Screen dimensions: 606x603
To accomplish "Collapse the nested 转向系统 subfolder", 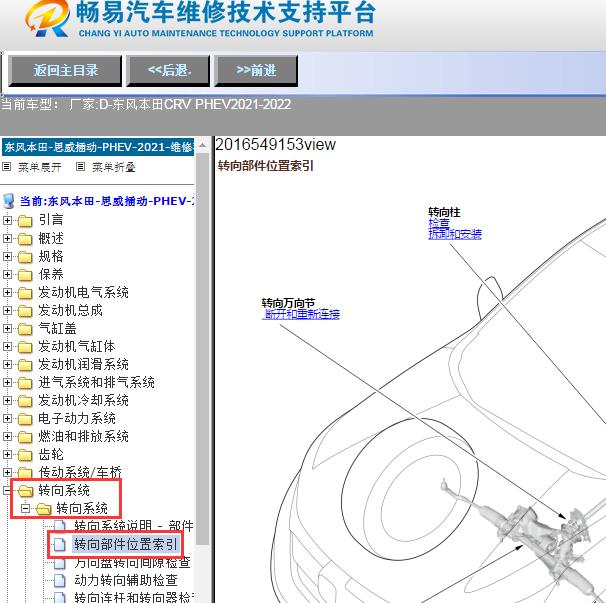I will [x=25, y=509].
